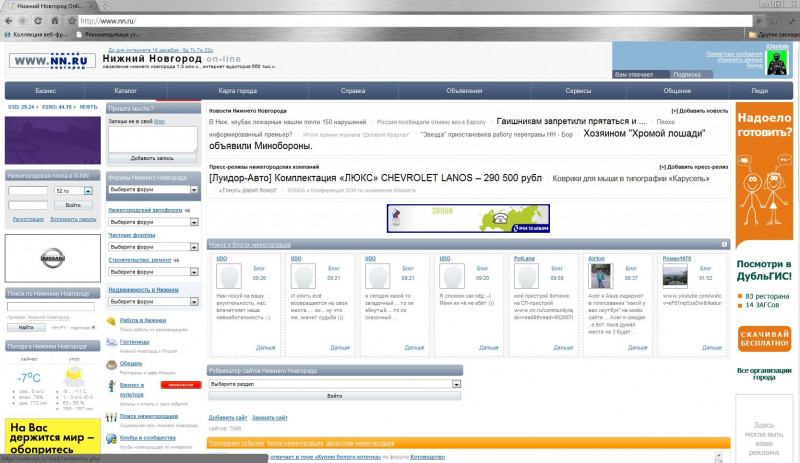Image resolution: width=800 pixels, height=463 pixels.
Task: Go back with the browser back arrow
Action: pyautogui.click(x=9, y=21)
